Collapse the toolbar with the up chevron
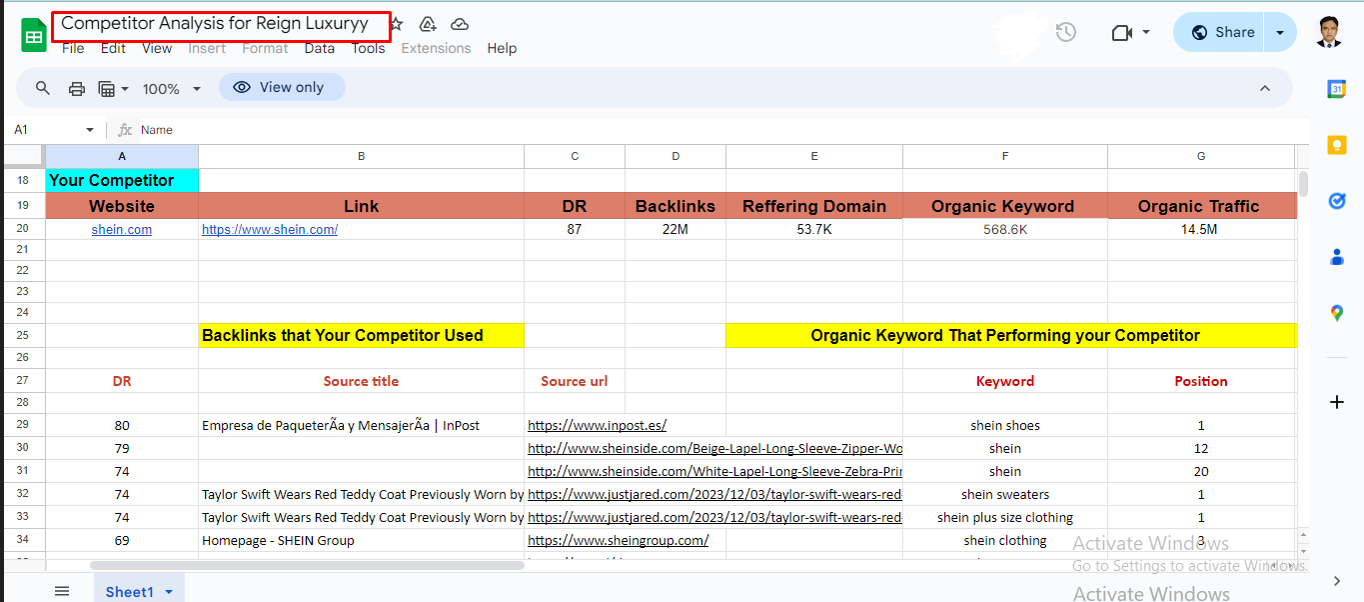Viewport: 1364px width, 602px height. [1265, 88]
